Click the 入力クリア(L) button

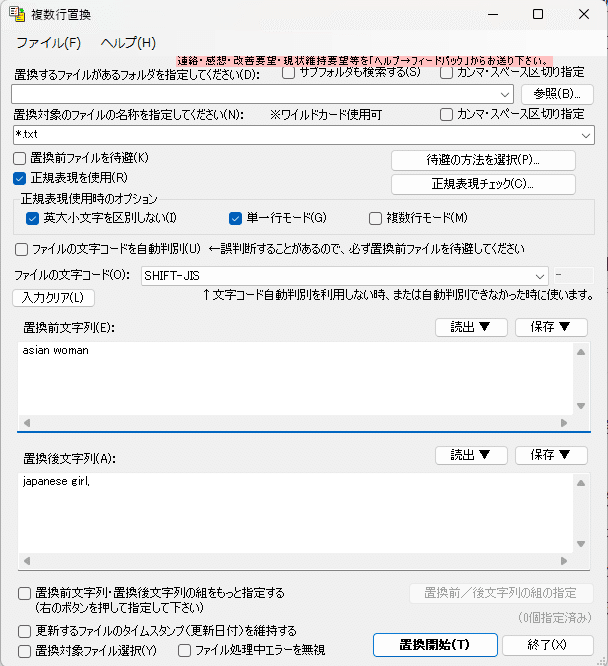tap(53, 298)
